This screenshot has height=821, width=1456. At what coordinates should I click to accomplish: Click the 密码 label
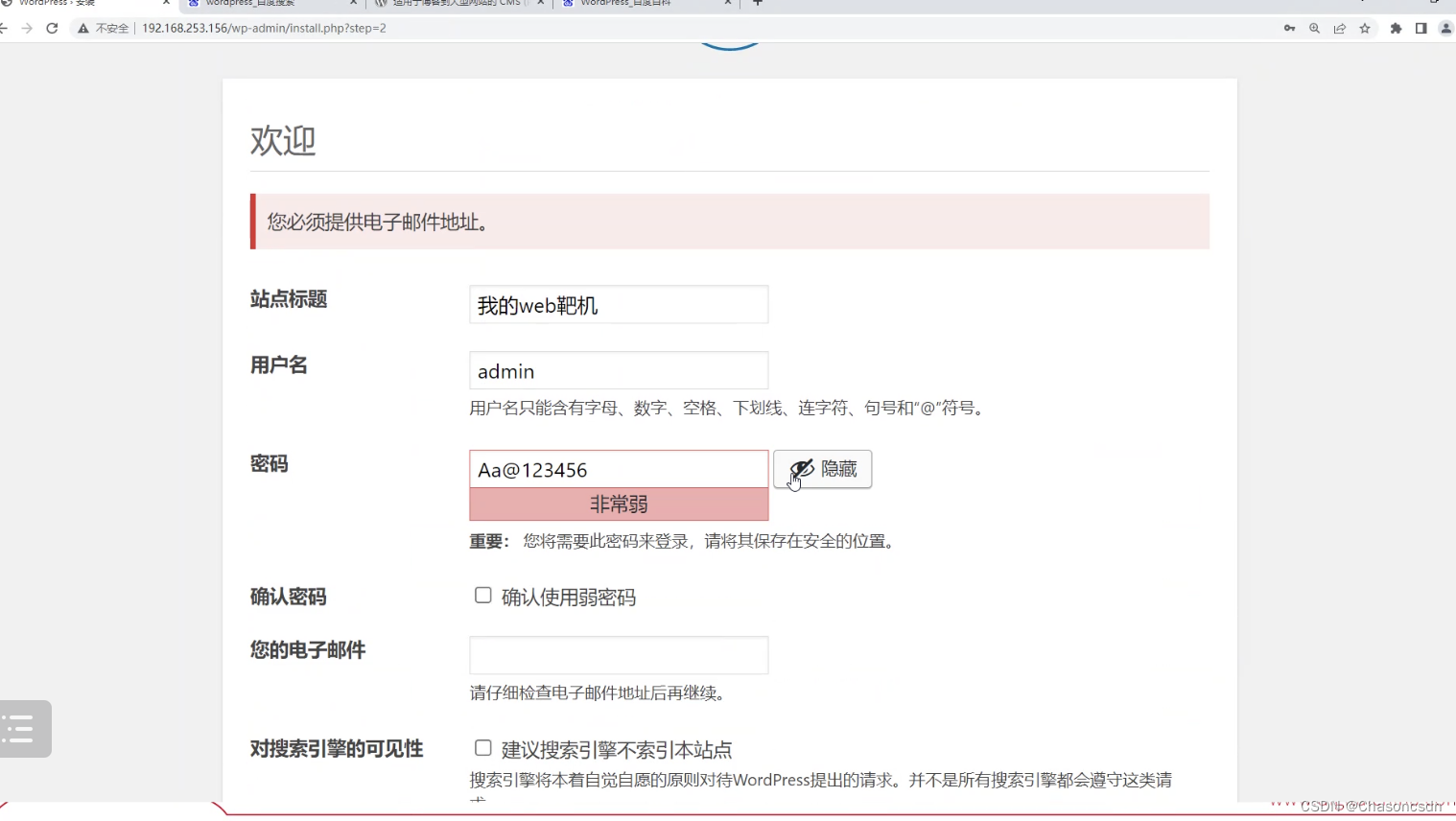click(270, 464)
